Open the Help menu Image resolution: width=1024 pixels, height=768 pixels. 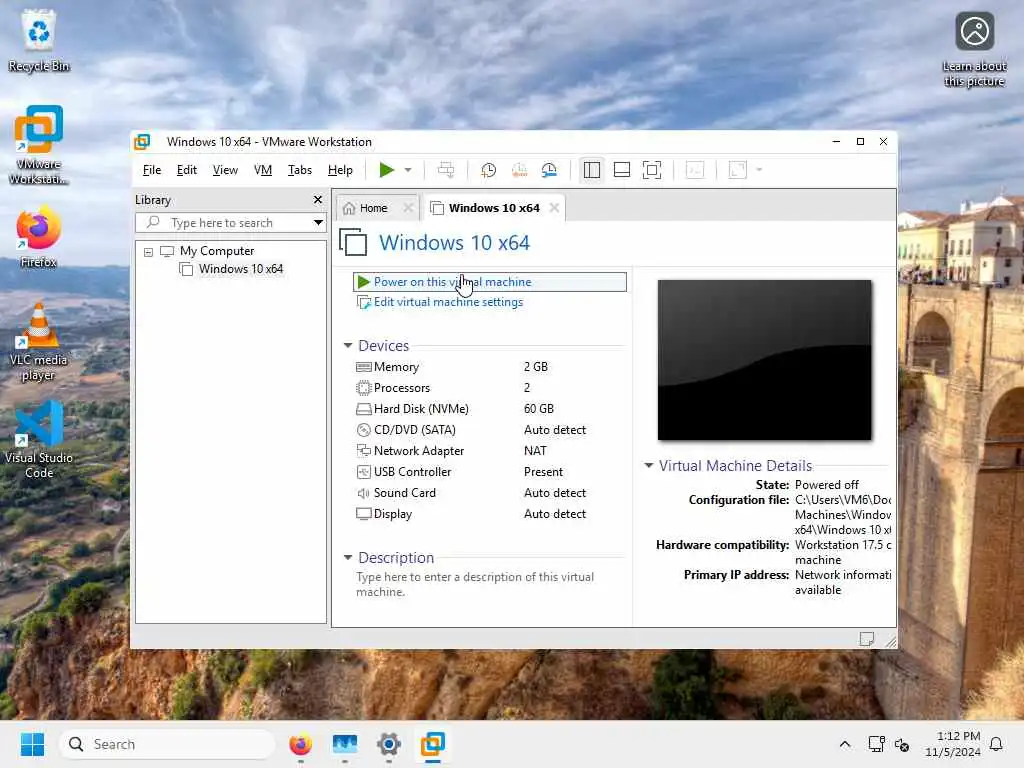coord(340,170)
